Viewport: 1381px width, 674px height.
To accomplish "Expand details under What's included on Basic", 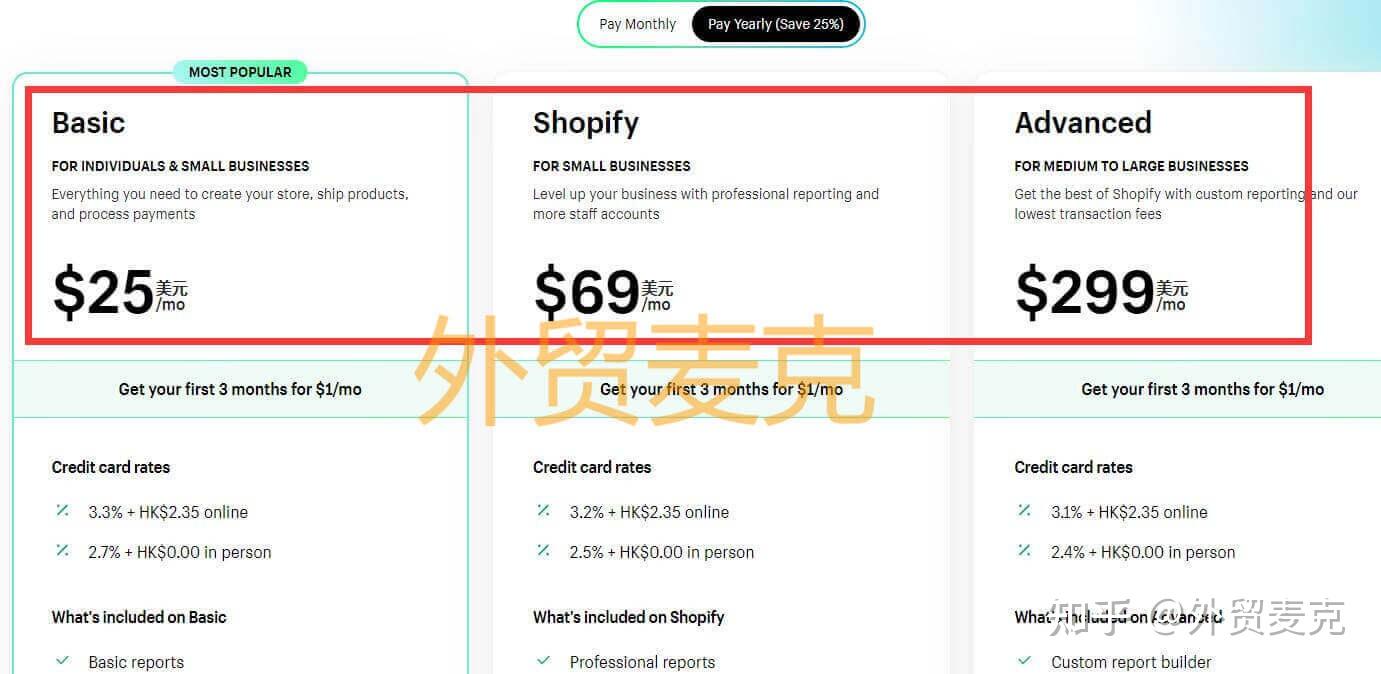I will (x=138, y=617).
